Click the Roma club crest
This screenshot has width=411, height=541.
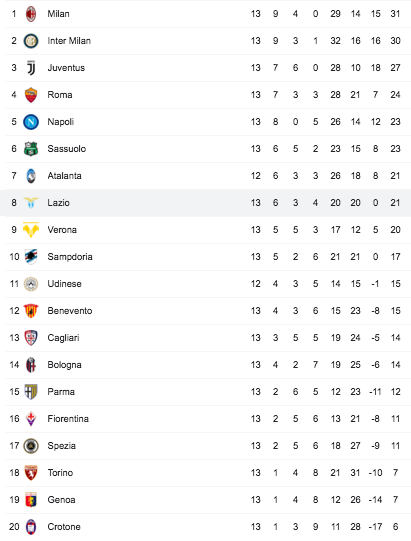point(31,95)
